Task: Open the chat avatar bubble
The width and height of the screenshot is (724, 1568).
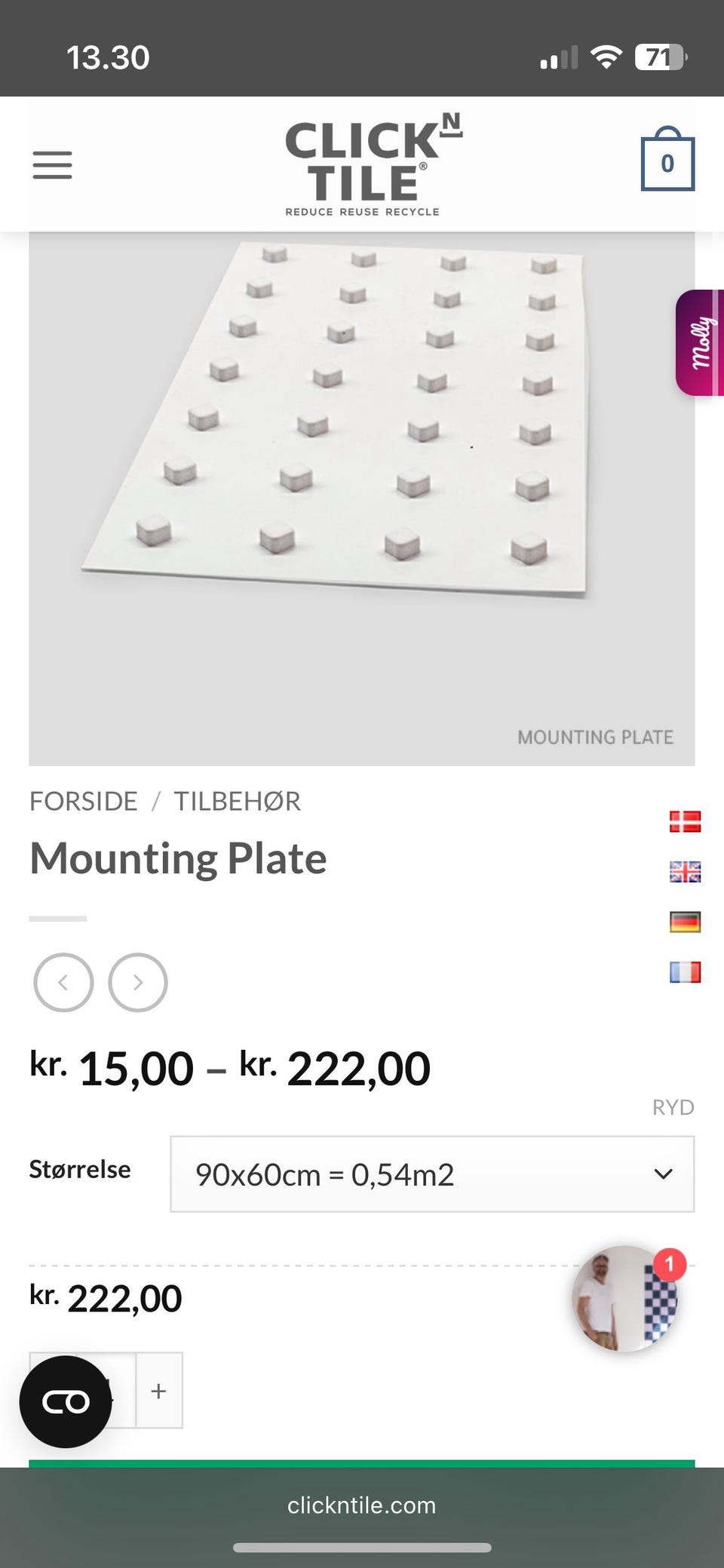Action: tap(625, 1299)
